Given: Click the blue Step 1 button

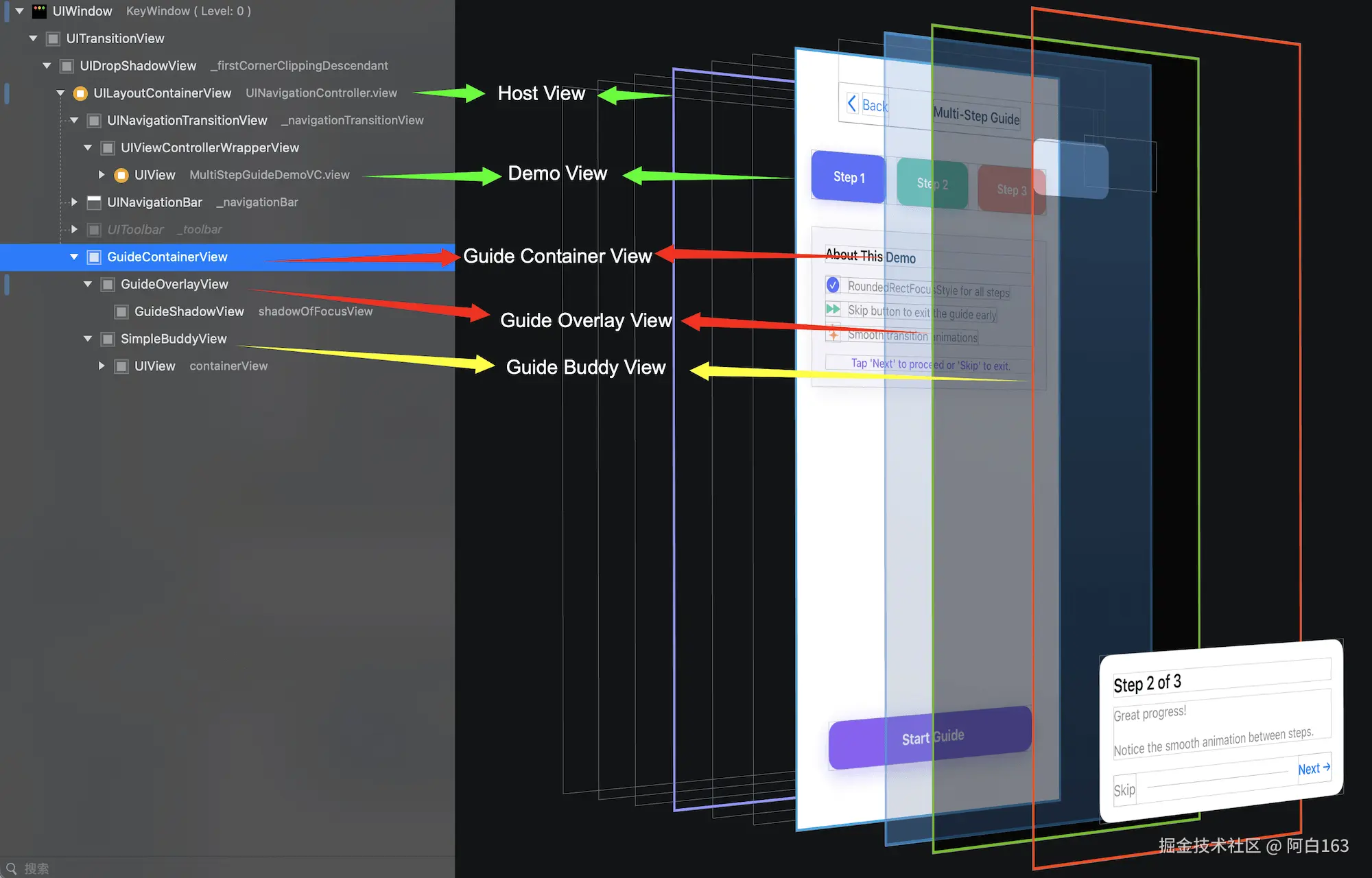Looking at the screenshot, I should coord(849,177).
